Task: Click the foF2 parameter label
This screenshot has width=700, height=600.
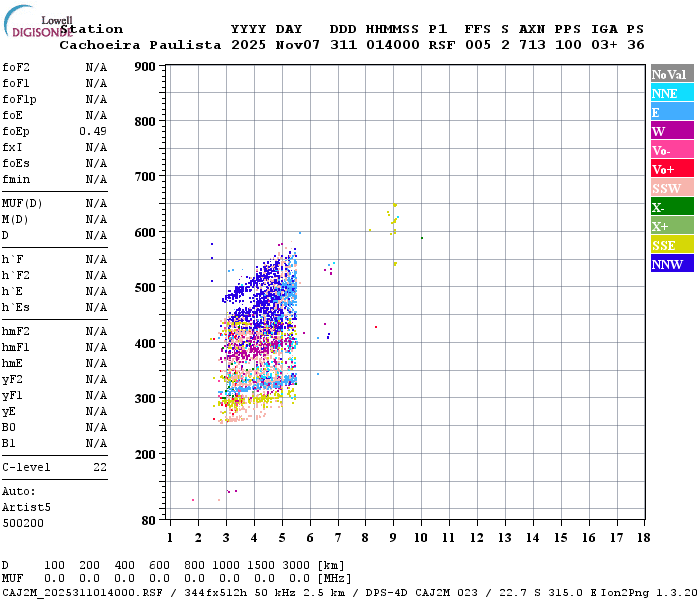Action: click(16, 67)
